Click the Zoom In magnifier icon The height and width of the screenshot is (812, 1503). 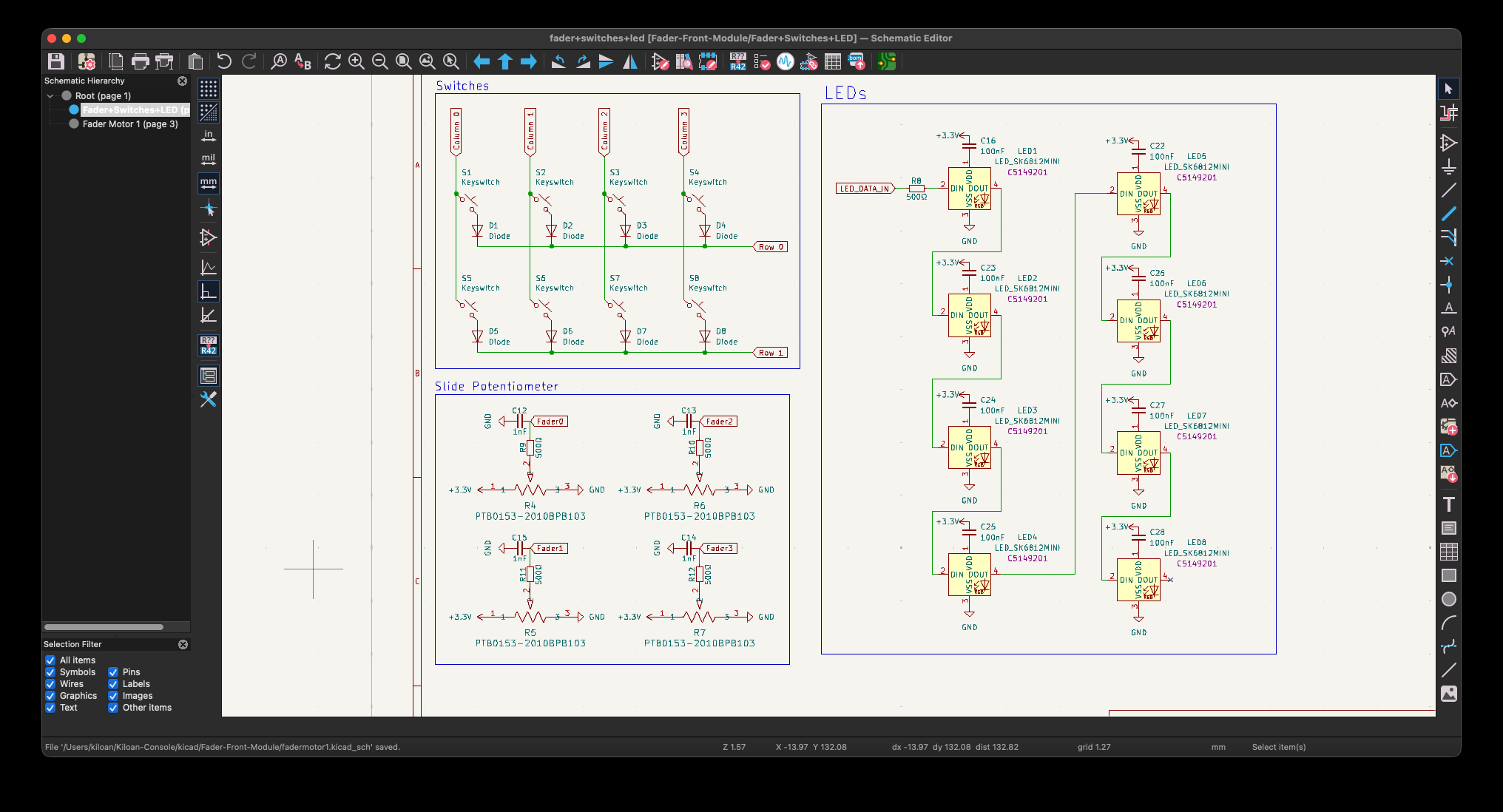click(x=356, y=61)
